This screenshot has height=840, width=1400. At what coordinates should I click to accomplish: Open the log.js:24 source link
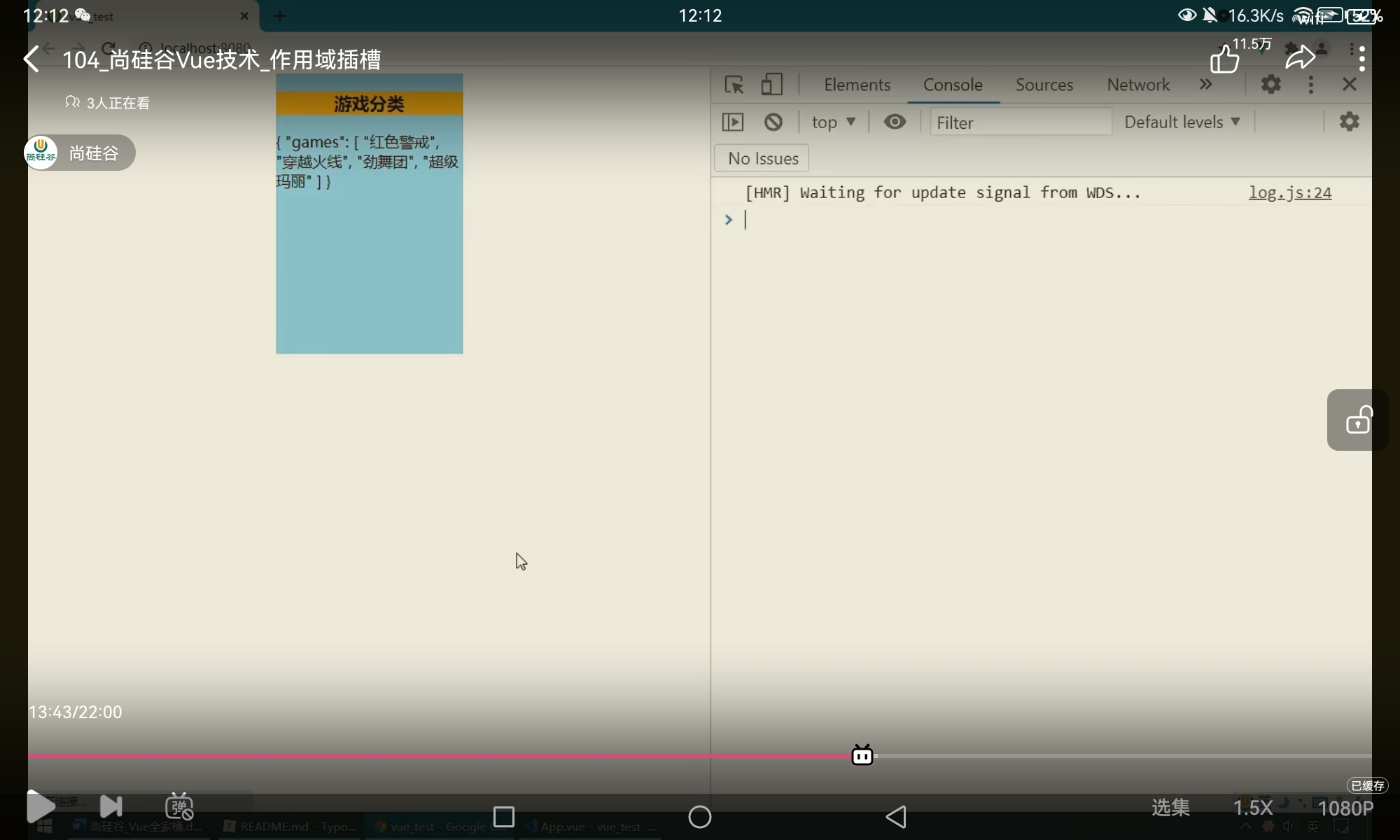1289,192
